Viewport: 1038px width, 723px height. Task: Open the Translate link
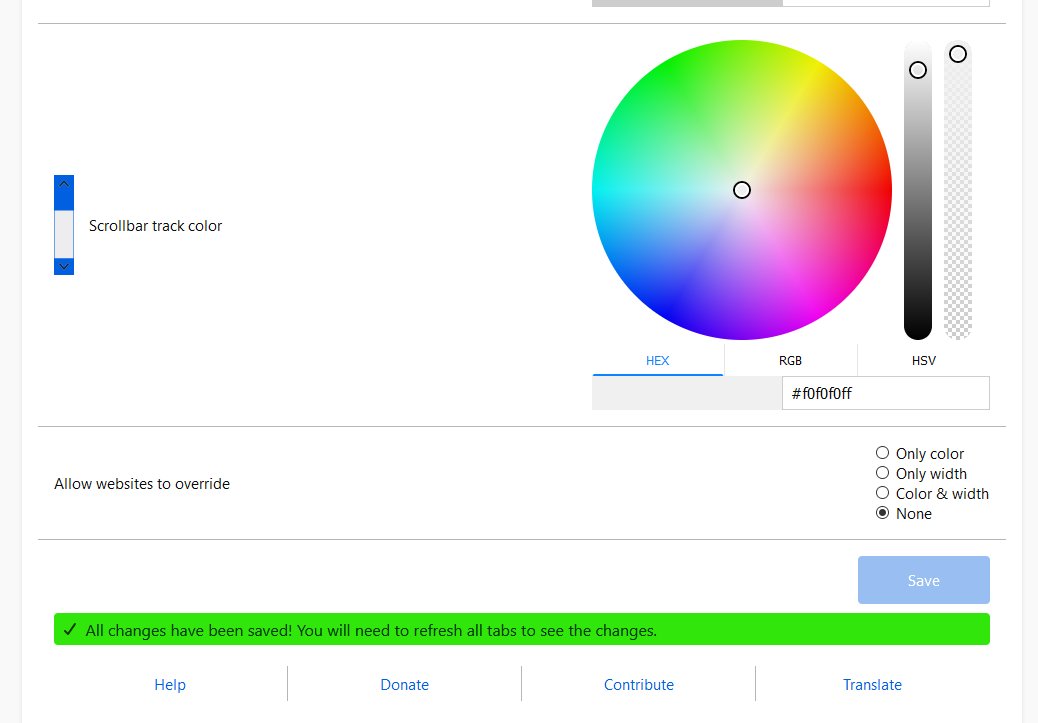pyautogui.click(x=873, y=685)
